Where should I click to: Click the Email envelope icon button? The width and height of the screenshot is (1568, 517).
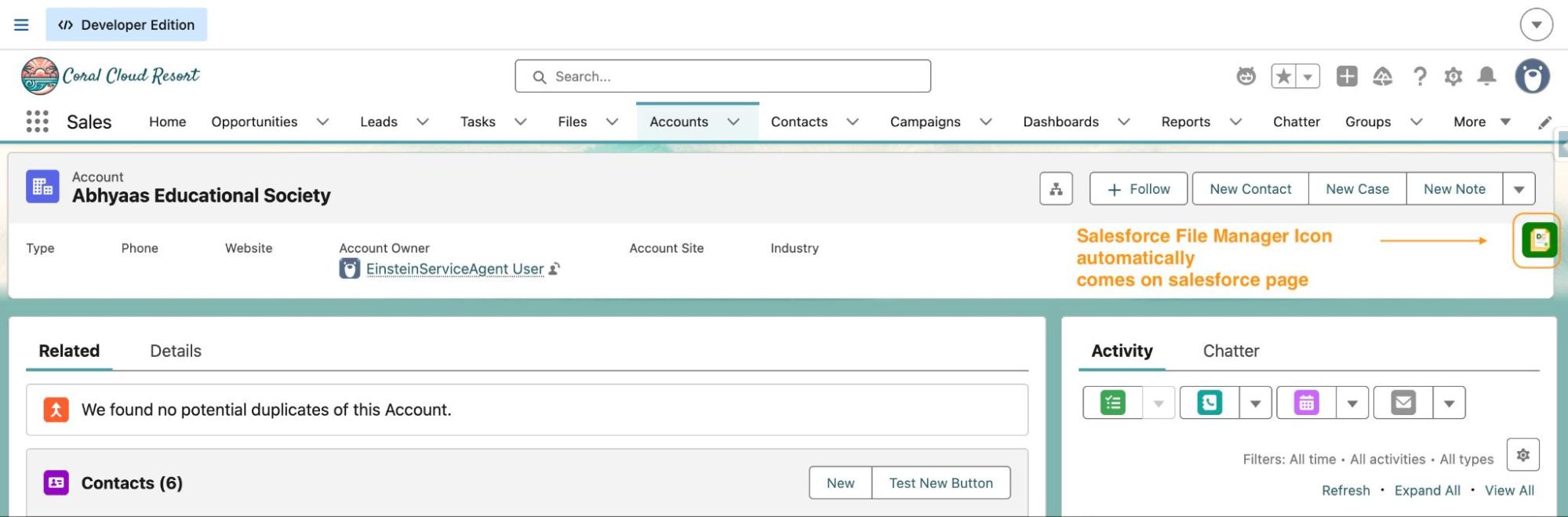[1403, 403]
